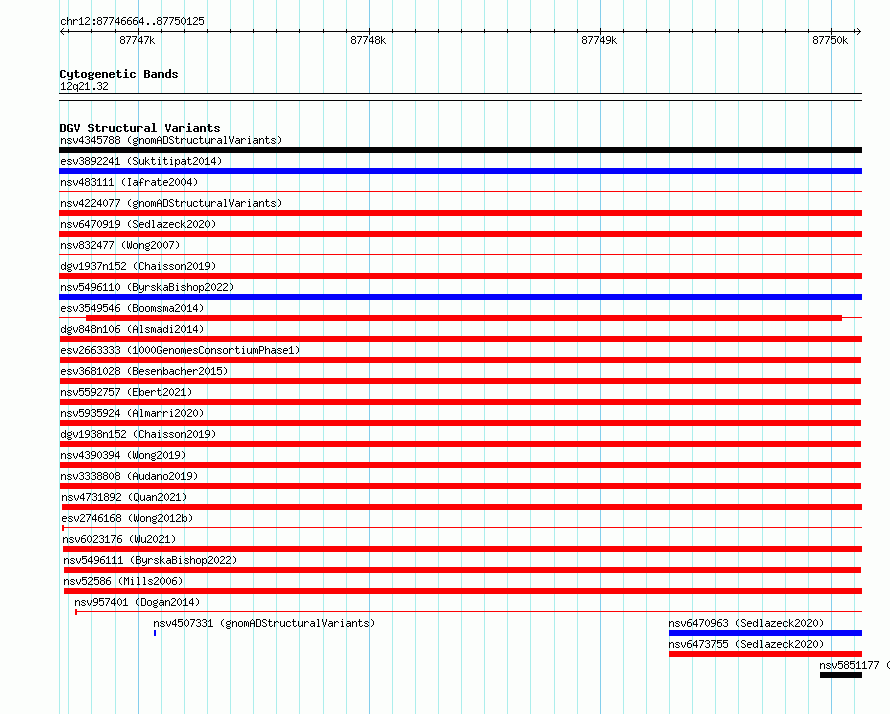Open variant dgv848n106 (Alsmadi2014) label
Image resolution: width=890 pixels, height=714 pixels.
point(132,329)
